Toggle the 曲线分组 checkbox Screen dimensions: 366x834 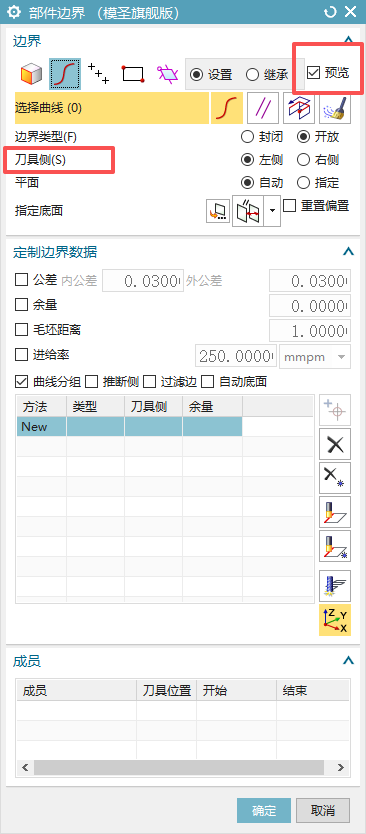click(21, 381)
